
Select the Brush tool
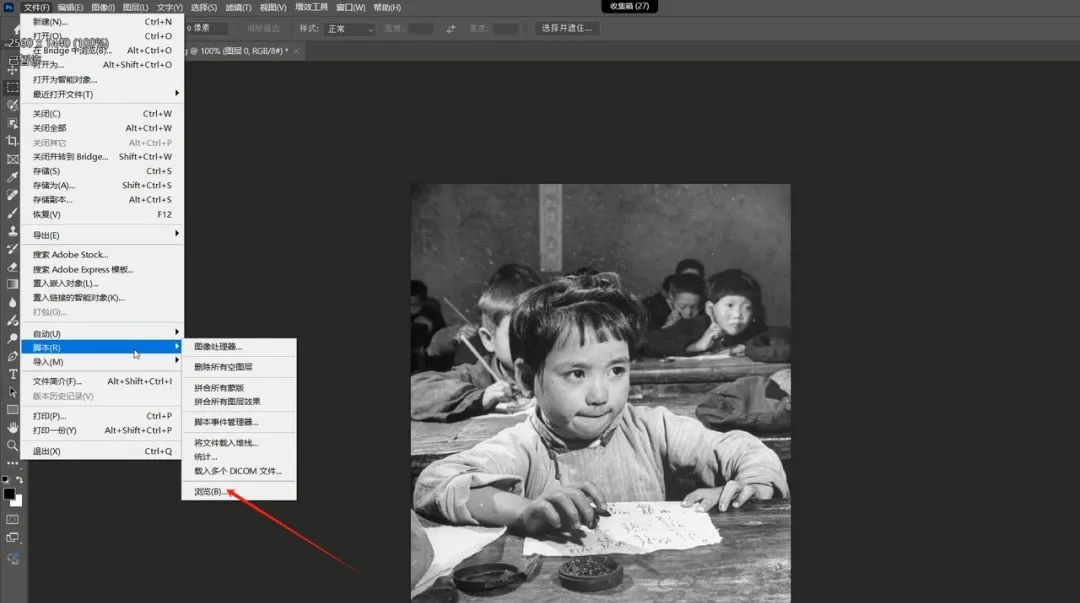click(x=12, y=213)
